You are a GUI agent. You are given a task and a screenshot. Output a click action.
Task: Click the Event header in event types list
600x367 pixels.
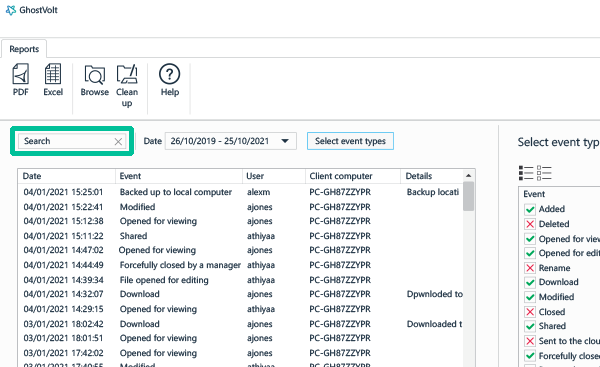pos(534,194)
